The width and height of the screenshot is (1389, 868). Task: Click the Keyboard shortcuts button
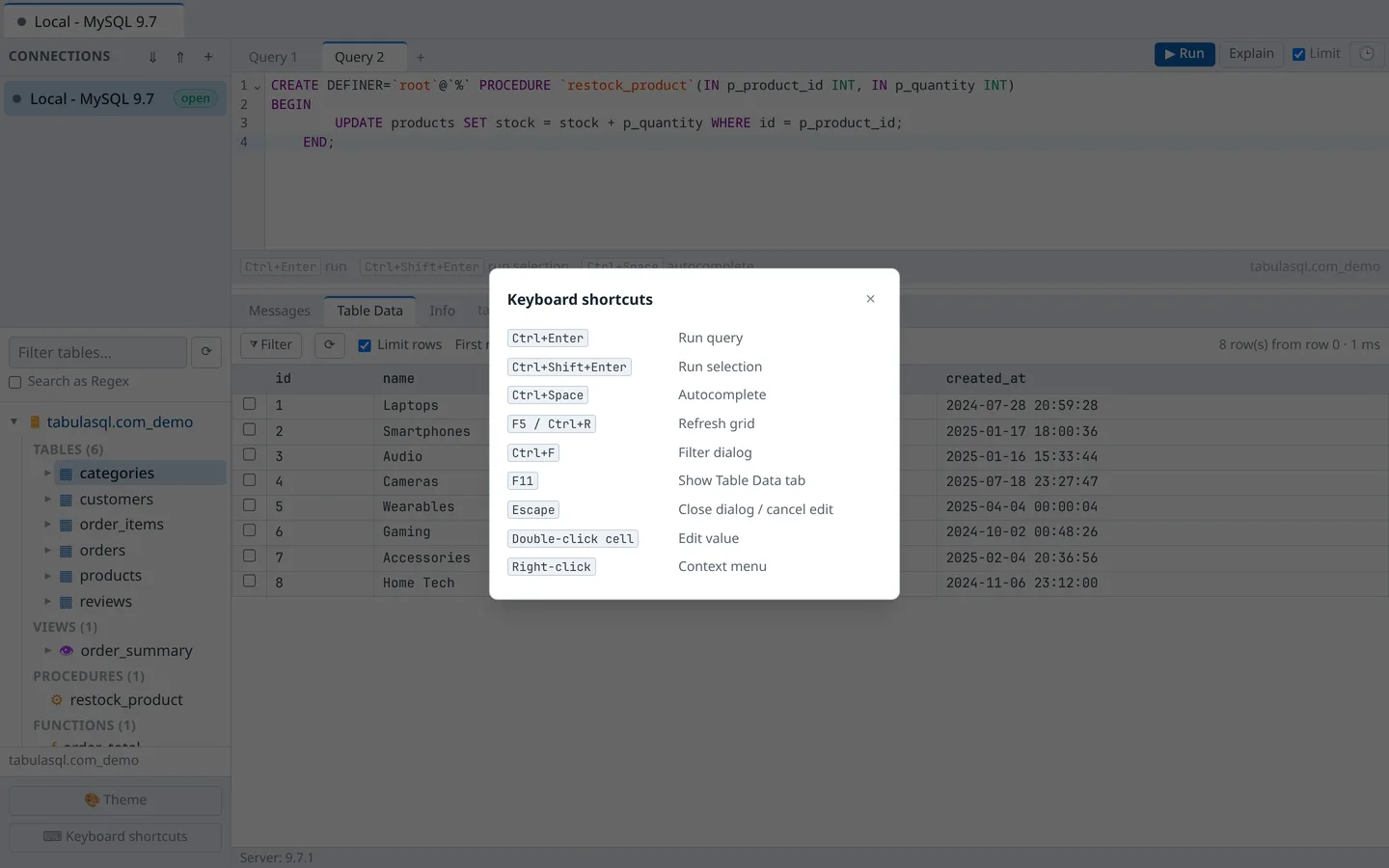pos(116,836)
